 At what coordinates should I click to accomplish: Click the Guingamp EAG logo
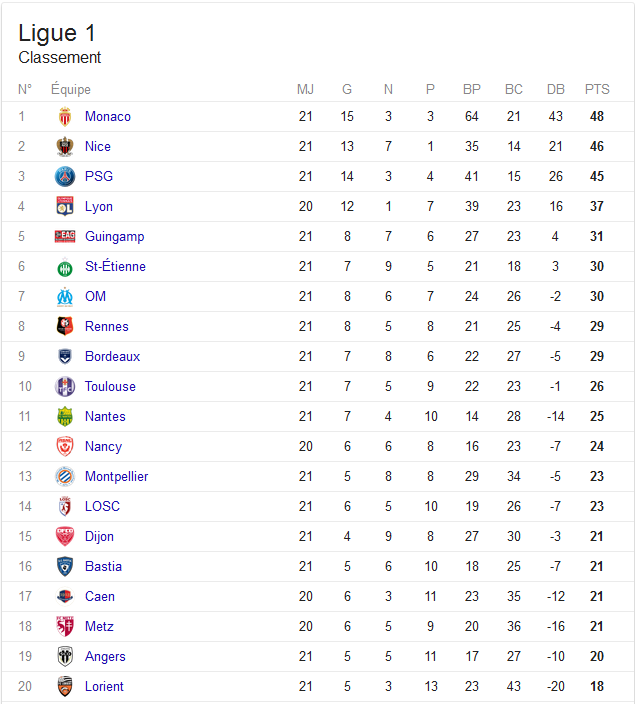tap(65, 236)
